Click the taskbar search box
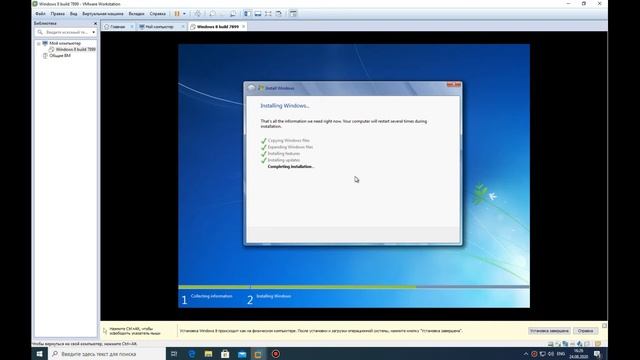The width and height of the screenshot is (640, 360). tap(107, 354)
